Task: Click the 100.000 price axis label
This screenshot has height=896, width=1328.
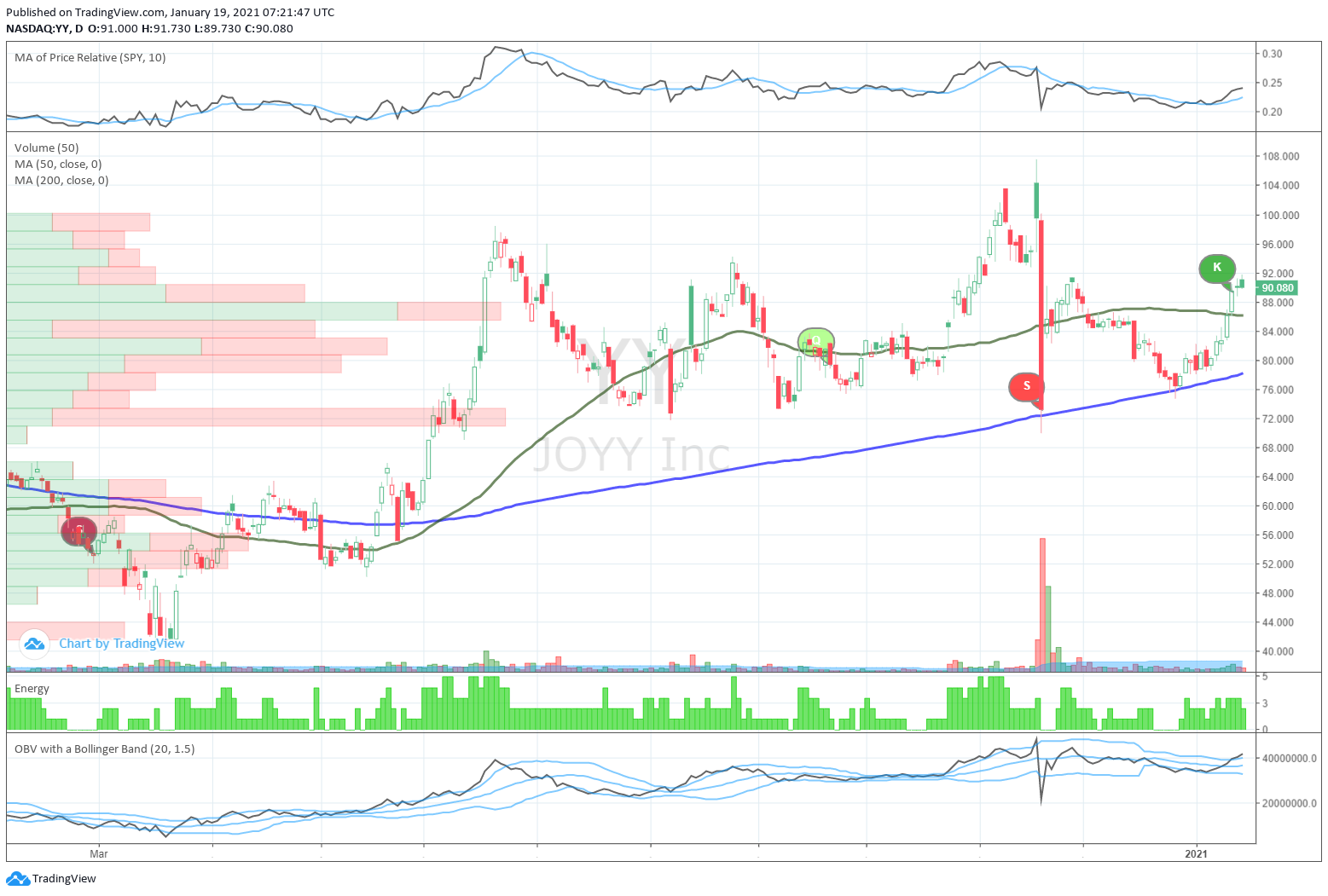Action: (1281, 215)
